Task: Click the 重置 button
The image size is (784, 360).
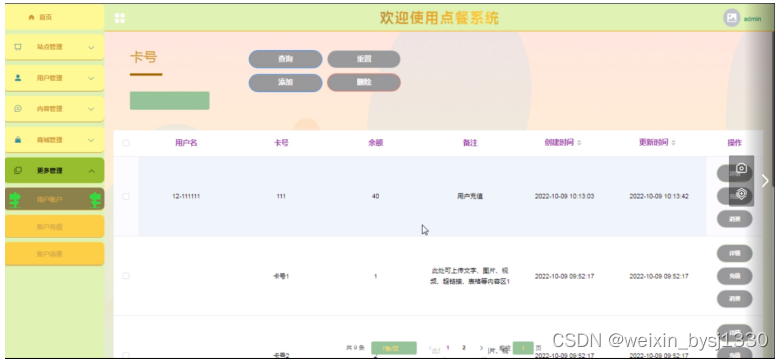Action: 364,59
